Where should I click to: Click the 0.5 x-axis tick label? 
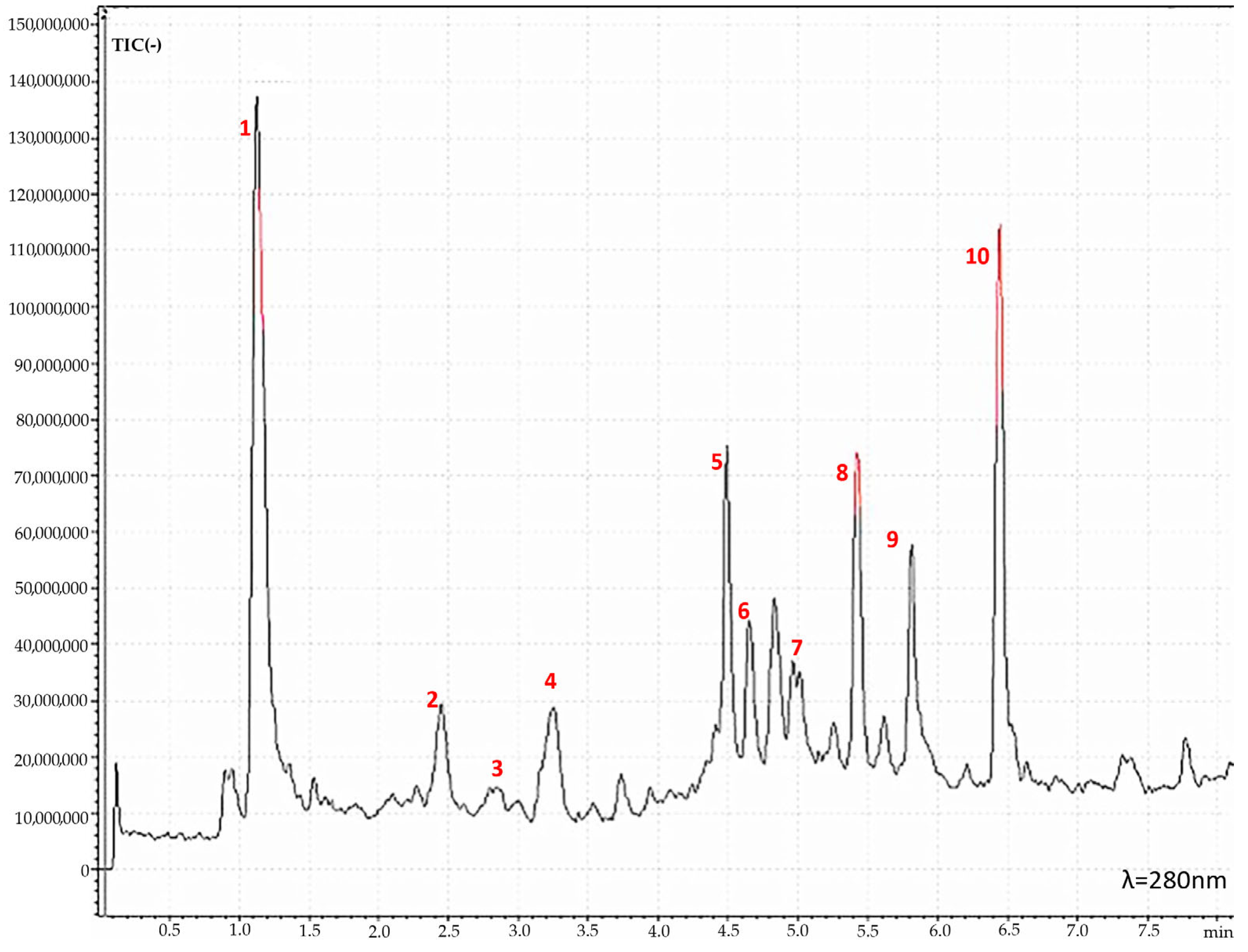click(169, 930)
